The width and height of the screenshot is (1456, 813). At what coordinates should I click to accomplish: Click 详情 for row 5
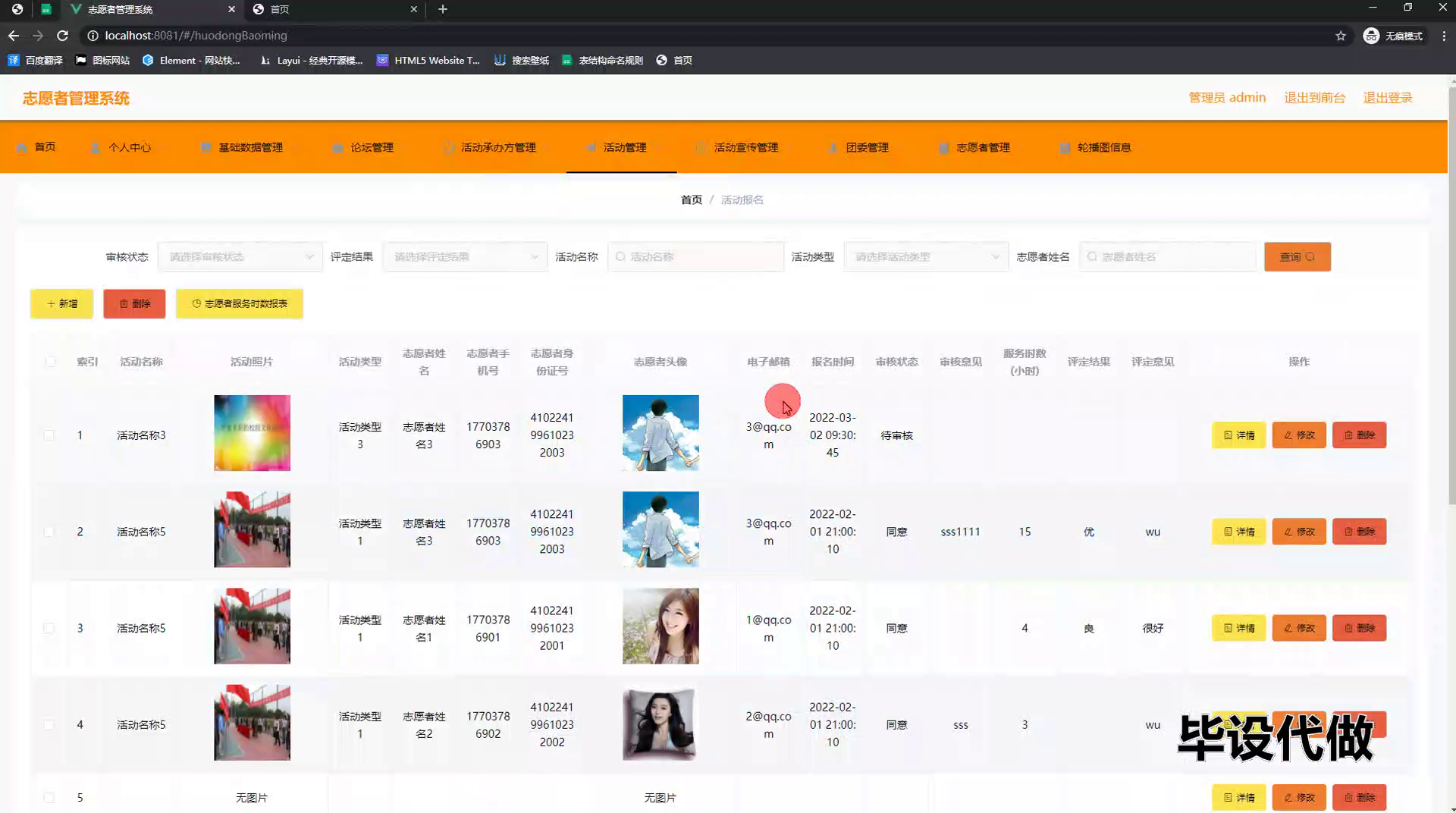point(1239,798)
